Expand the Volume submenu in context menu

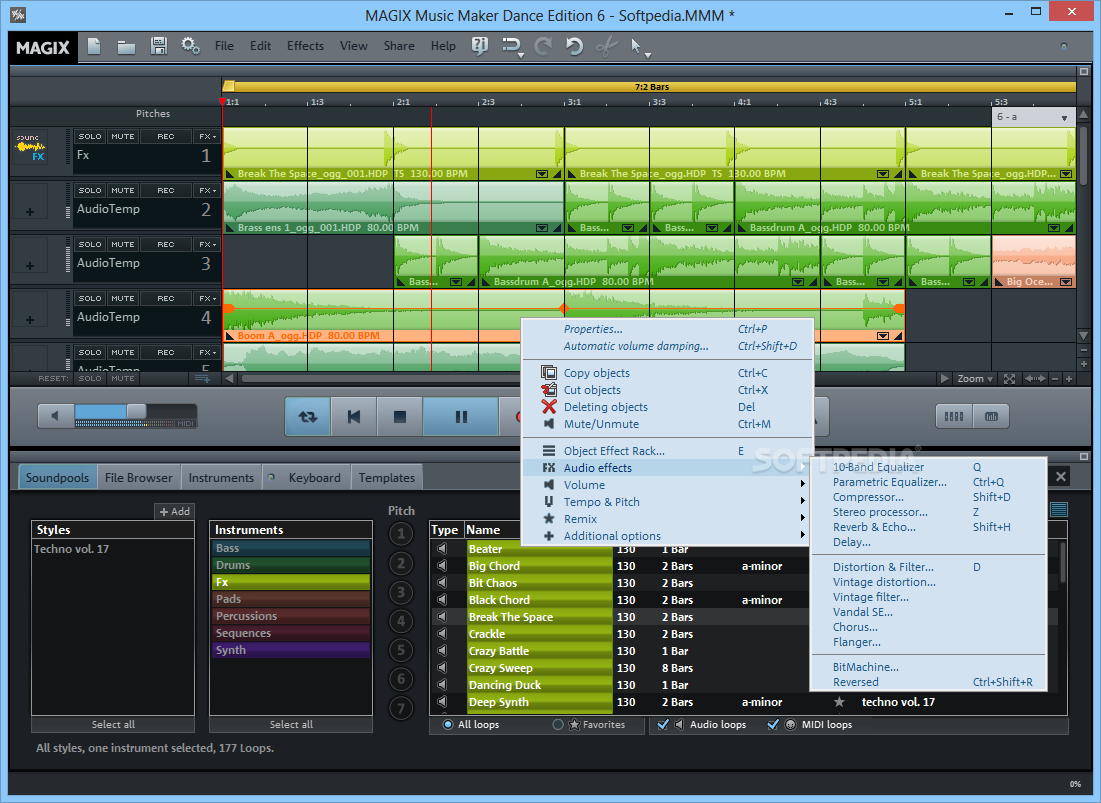pyautogui.click(x=668, y=485)
